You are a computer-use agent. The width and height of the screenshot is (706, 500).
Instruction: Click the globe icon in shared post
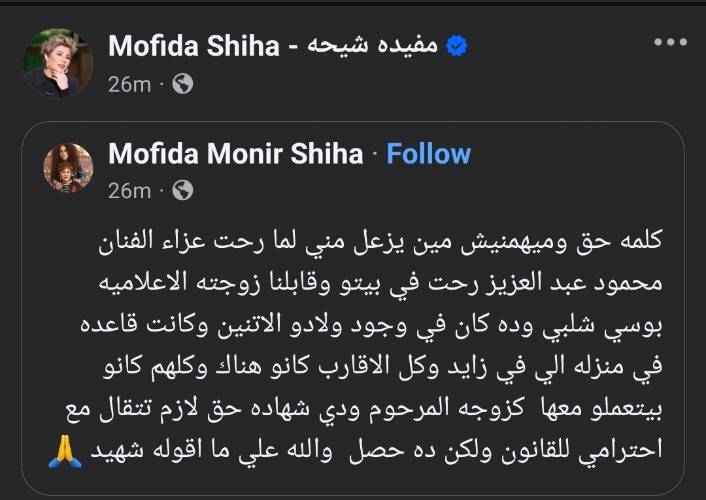[x=182, y=190]
